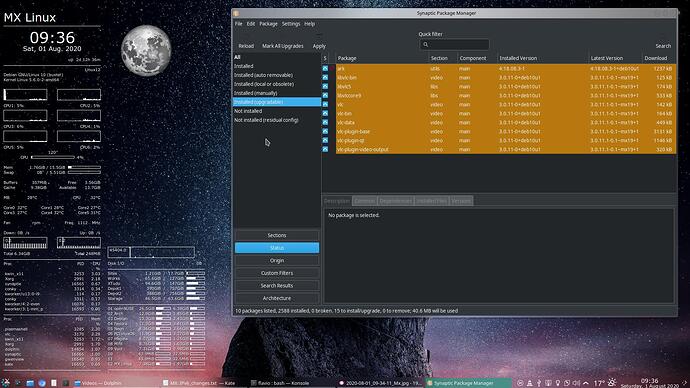Toggle status box for vlc-plugin-base package
Viewport: 690px width, 388px height.
click(x=325, y=132)
